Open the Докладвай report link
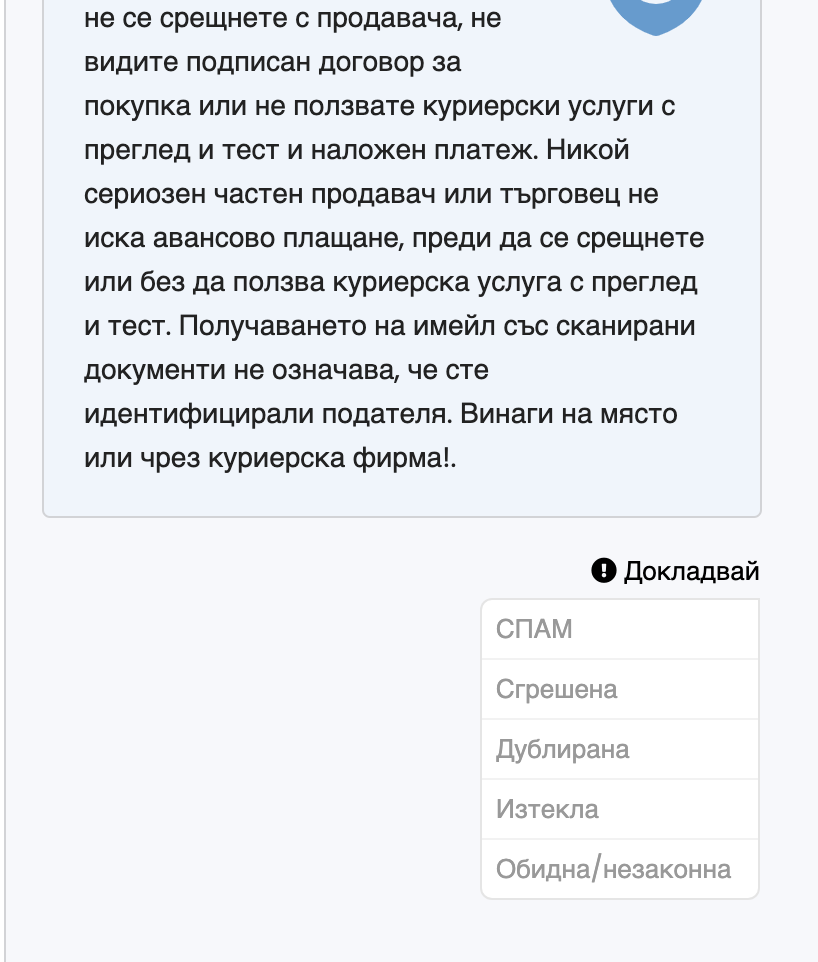The width and height of the screenshot is (818, 962). point(676,571)
